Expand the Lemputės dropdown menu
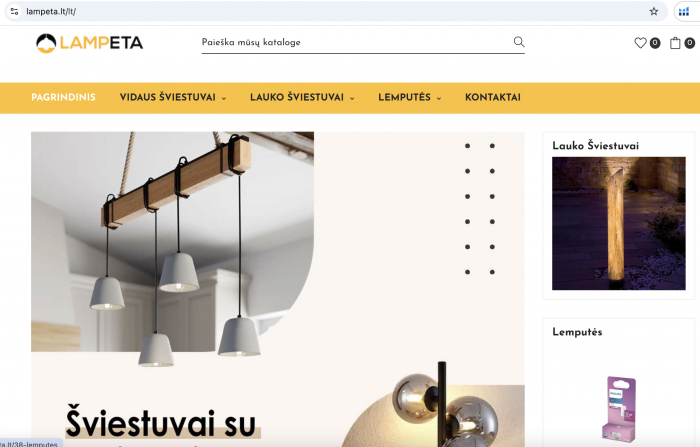 (x=409, y=97)
